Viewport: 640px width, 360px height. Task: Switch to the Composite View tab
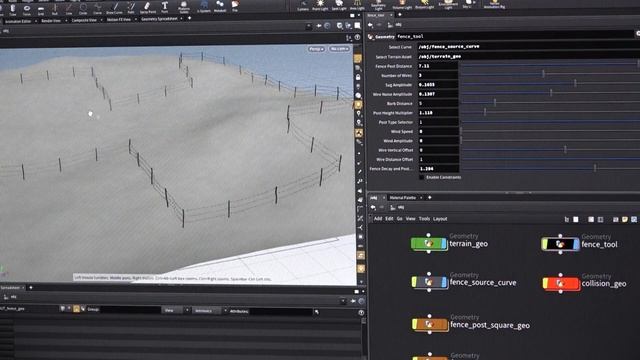pos(84,20)
